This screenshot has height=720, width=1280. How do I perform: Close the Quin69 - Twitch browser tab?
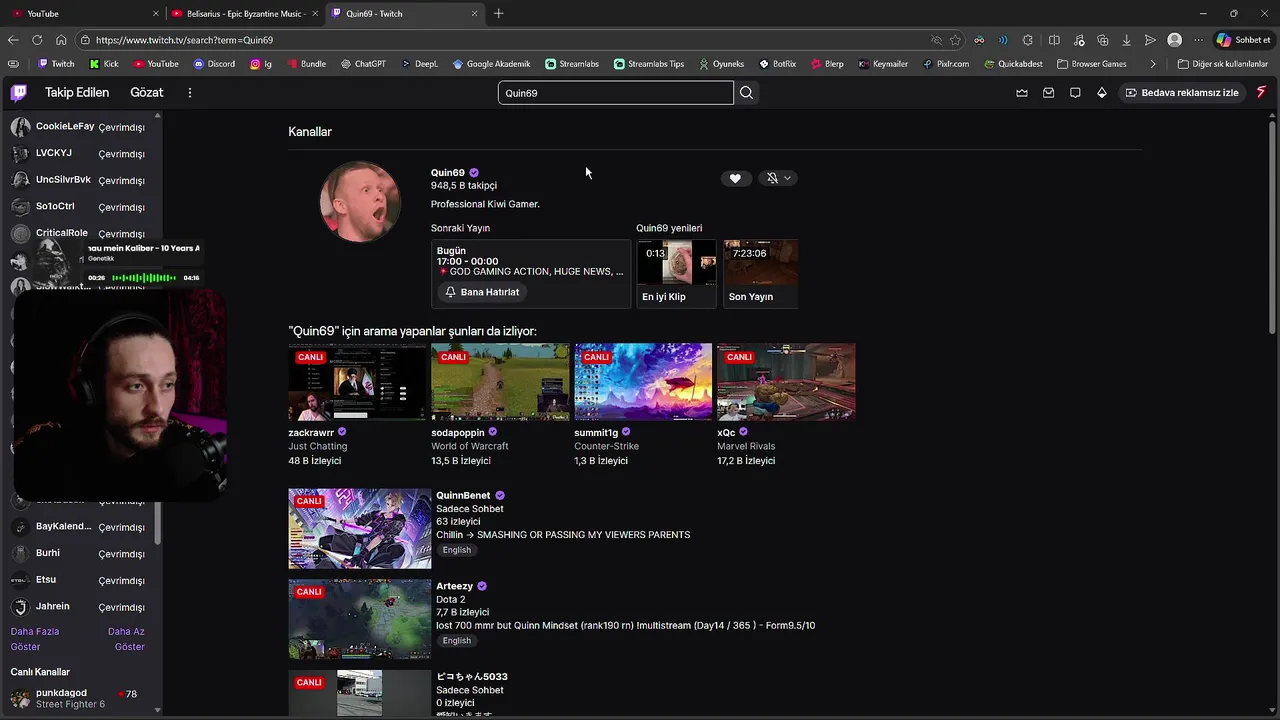(x=474, y=13)
